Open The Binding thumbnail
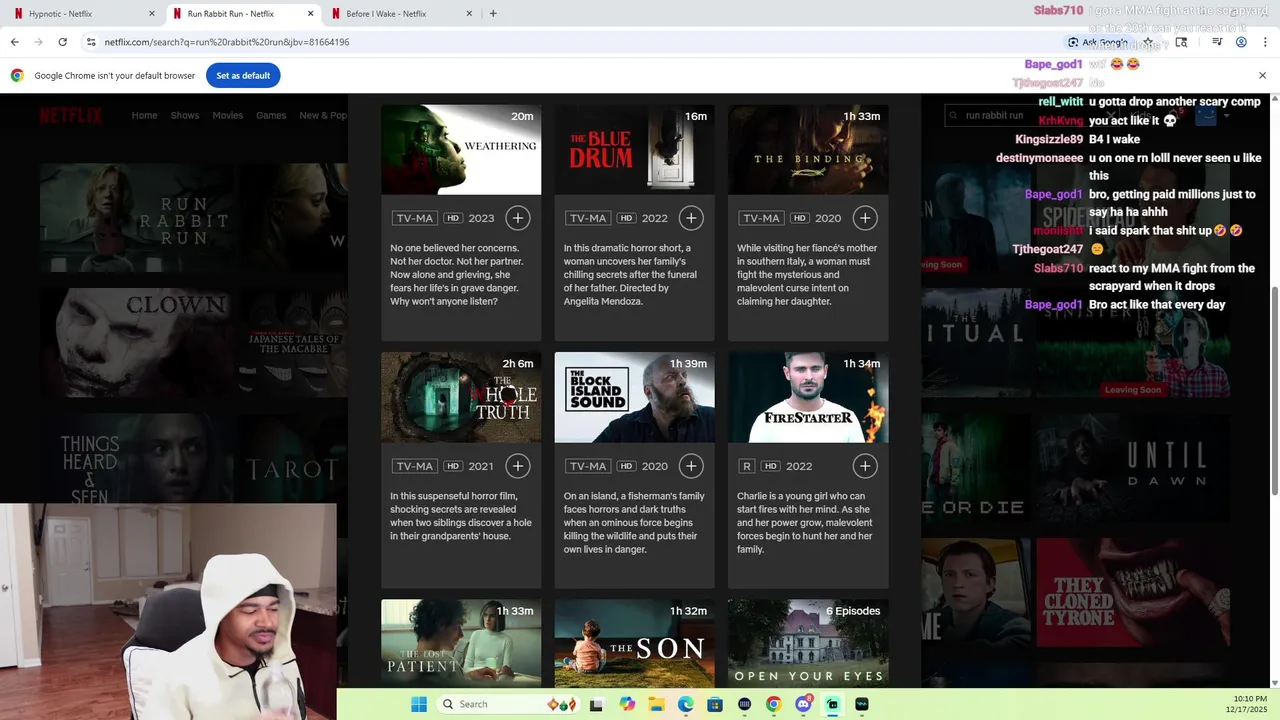1280x720 pixels. coord(808,149)
